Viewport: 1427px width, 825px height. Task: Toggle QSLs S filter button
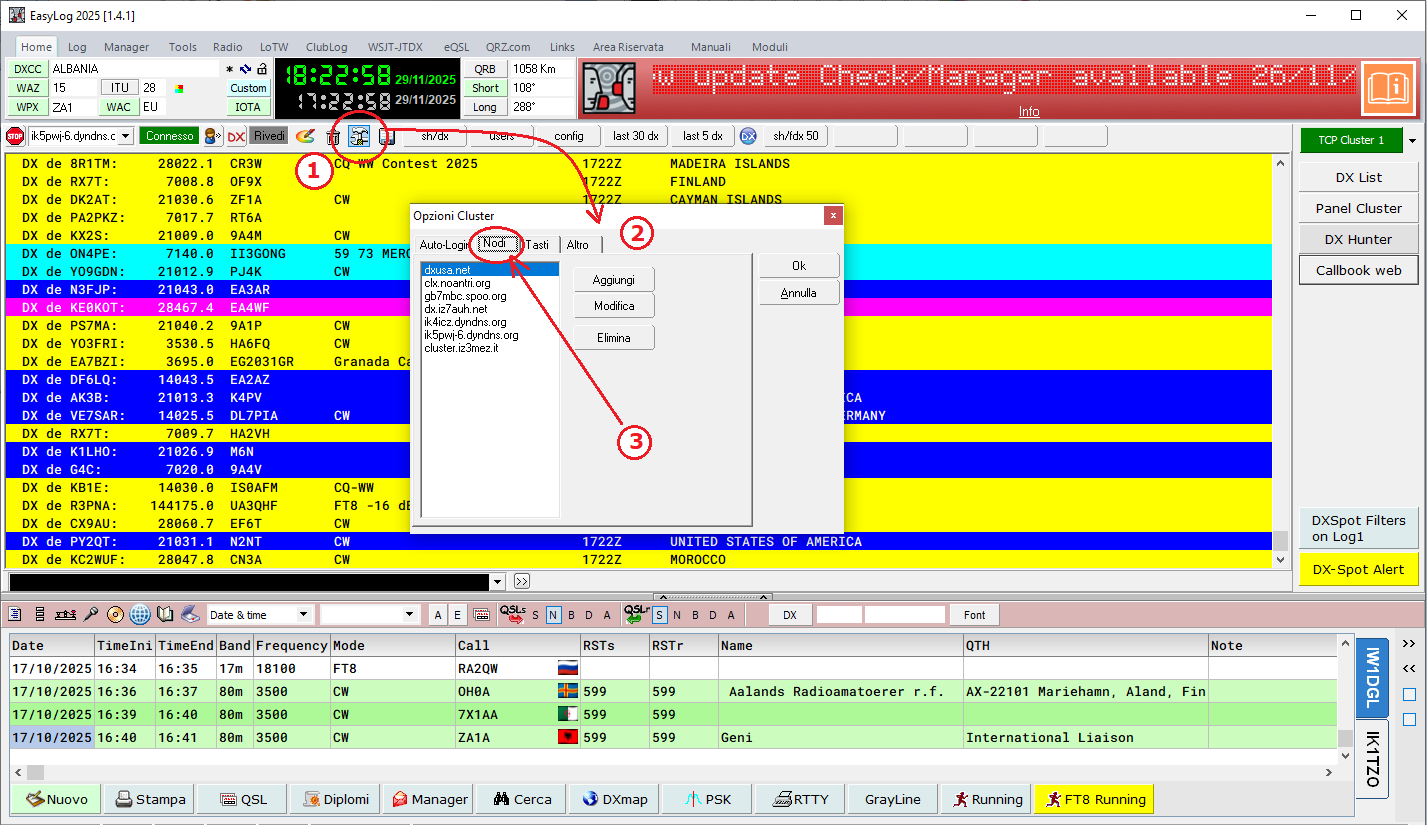pyautogui.click(x=536, y=615)
